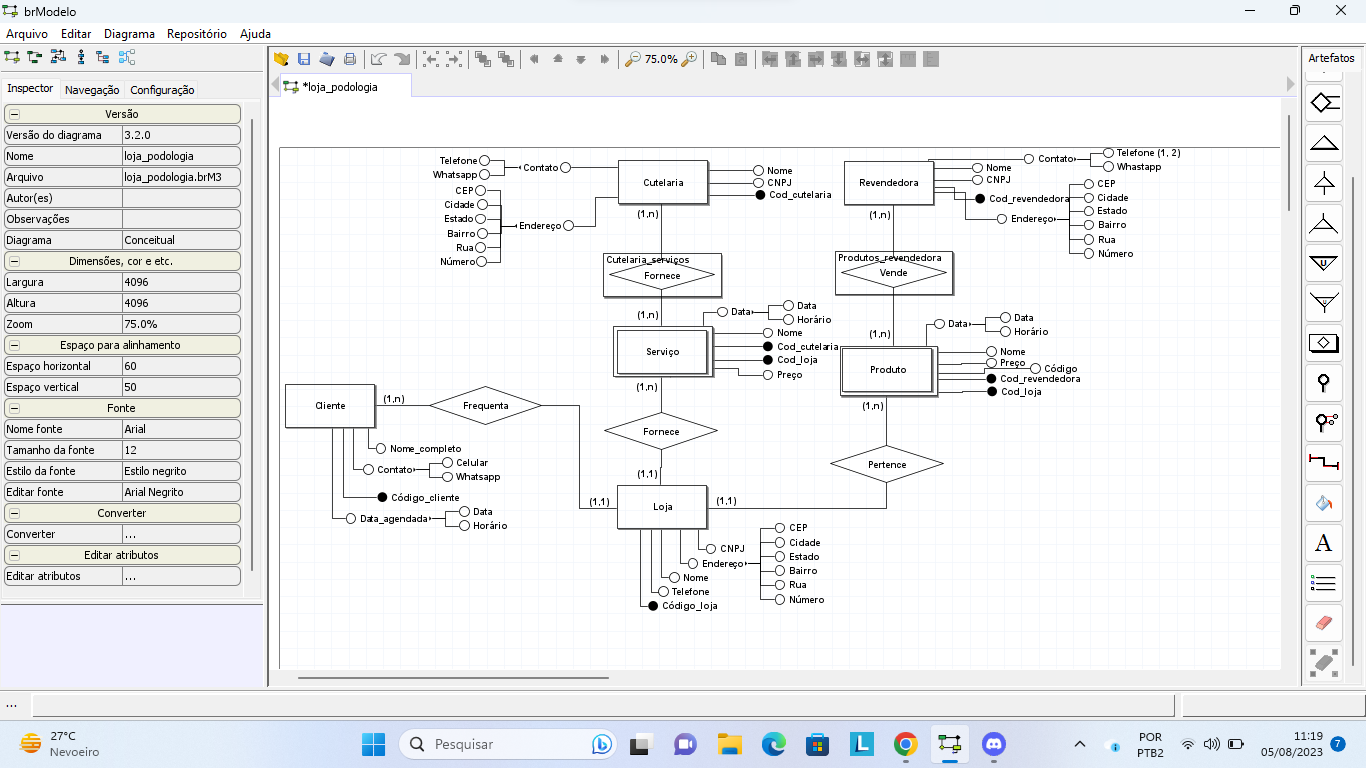Select the red connector line tool
The width and height of the screenshot is (1366, 768).
(1324, 463)
